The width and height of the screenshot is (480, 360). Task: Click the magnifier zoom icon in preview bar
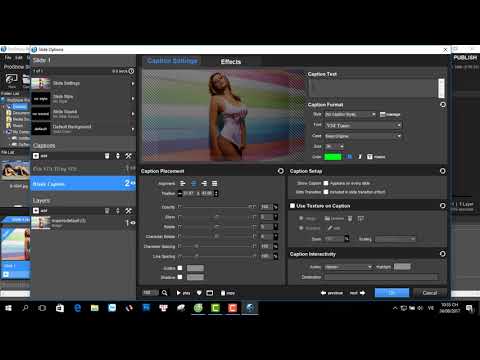point(164,293)
